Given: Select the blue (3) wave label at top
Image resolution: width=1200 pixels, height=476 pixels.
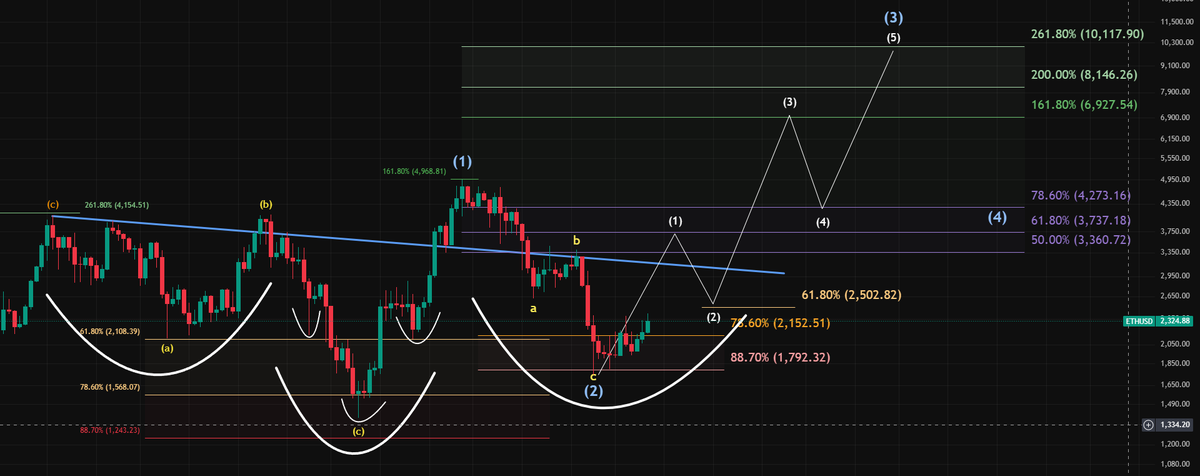Looking at the screenshot, I should click(894, 17).
